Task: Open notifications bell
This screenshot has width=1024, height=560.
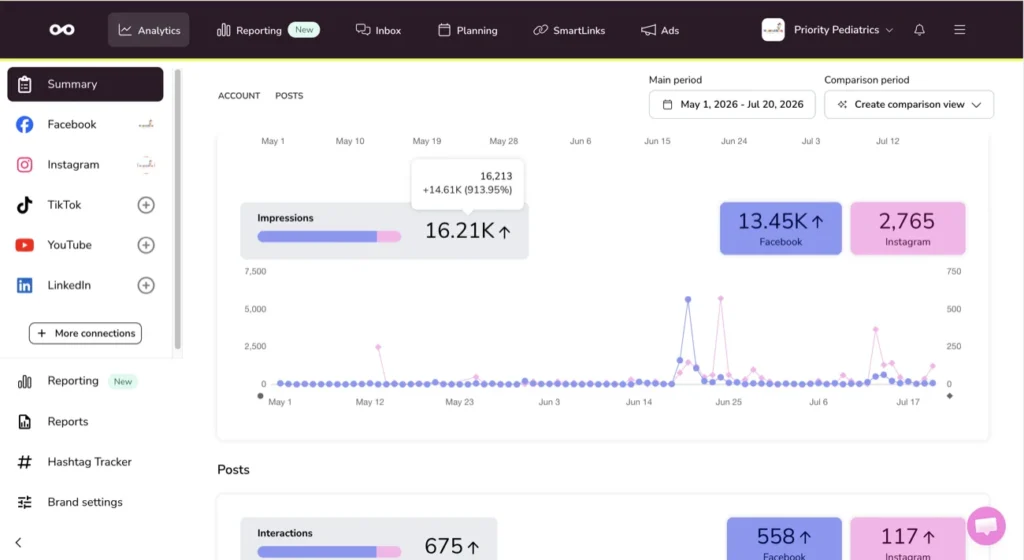Action: (x=920, y=30)
